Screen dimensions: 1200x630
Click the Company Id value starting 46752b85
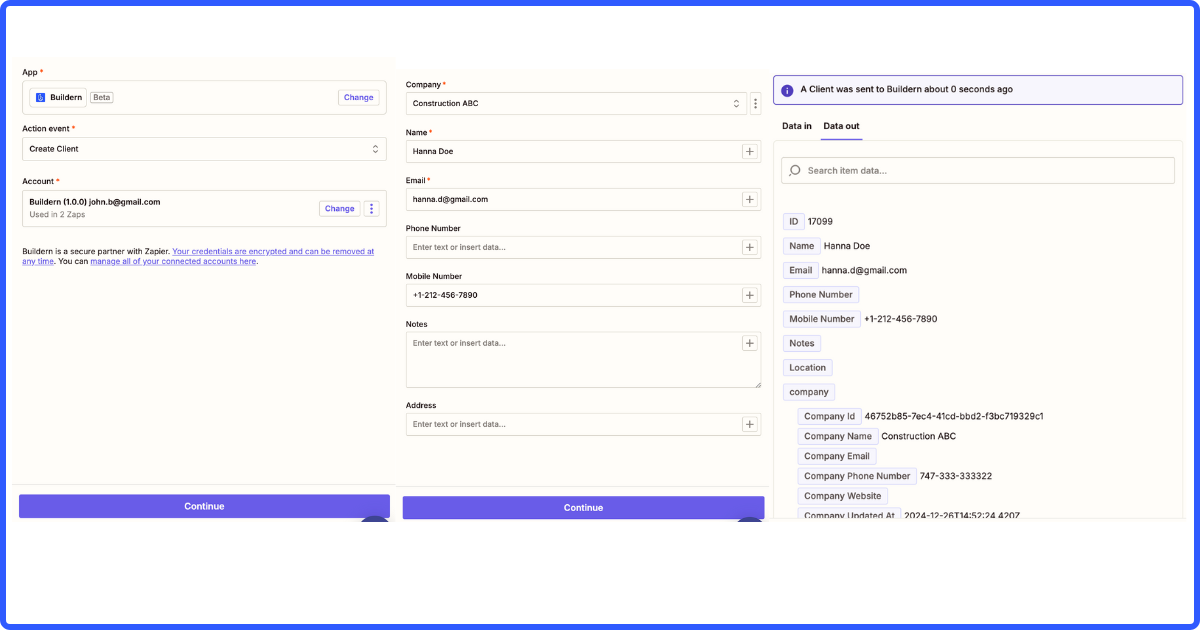point(954,416)
